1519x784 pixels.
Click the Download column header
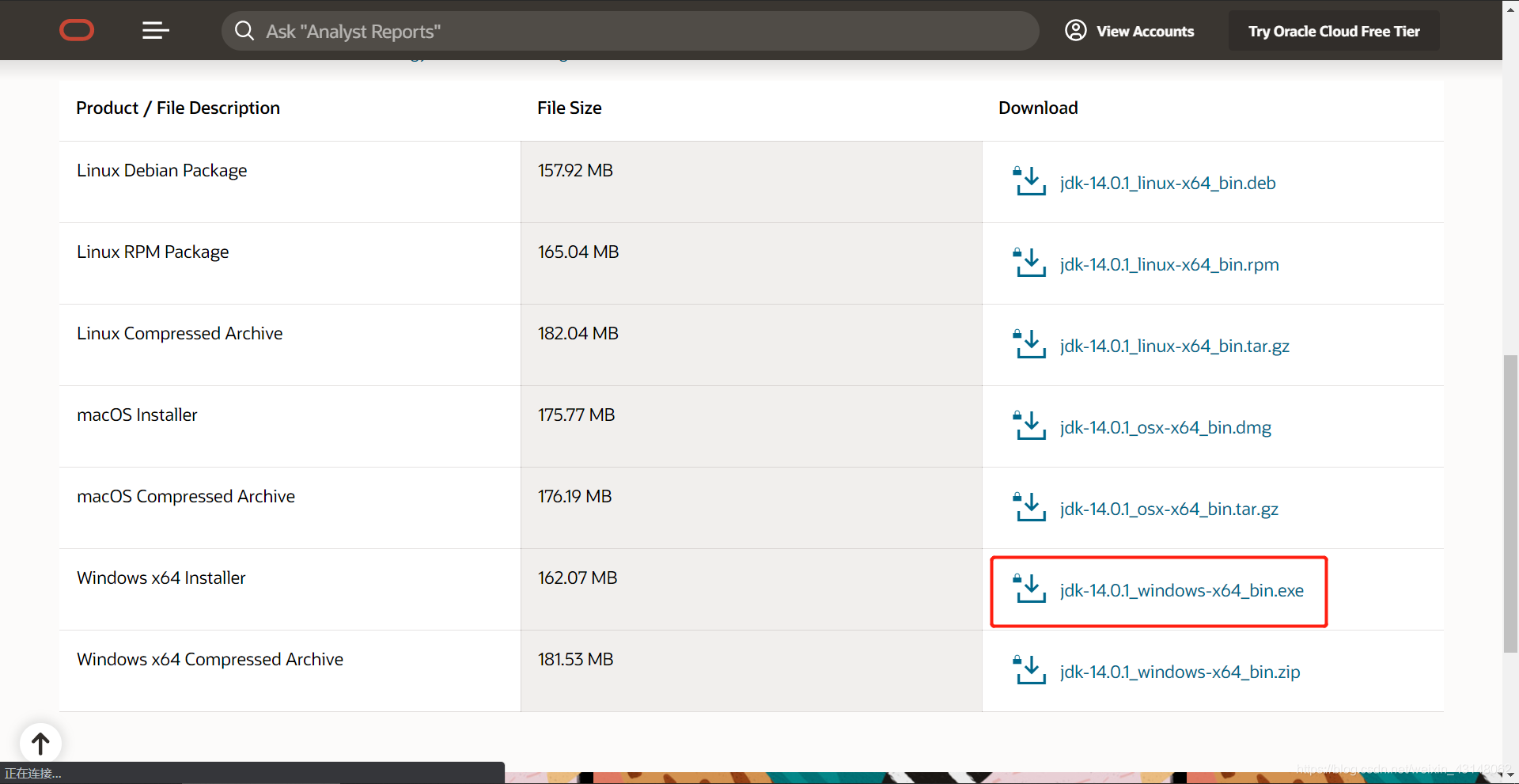click(x=1038, y=108)
